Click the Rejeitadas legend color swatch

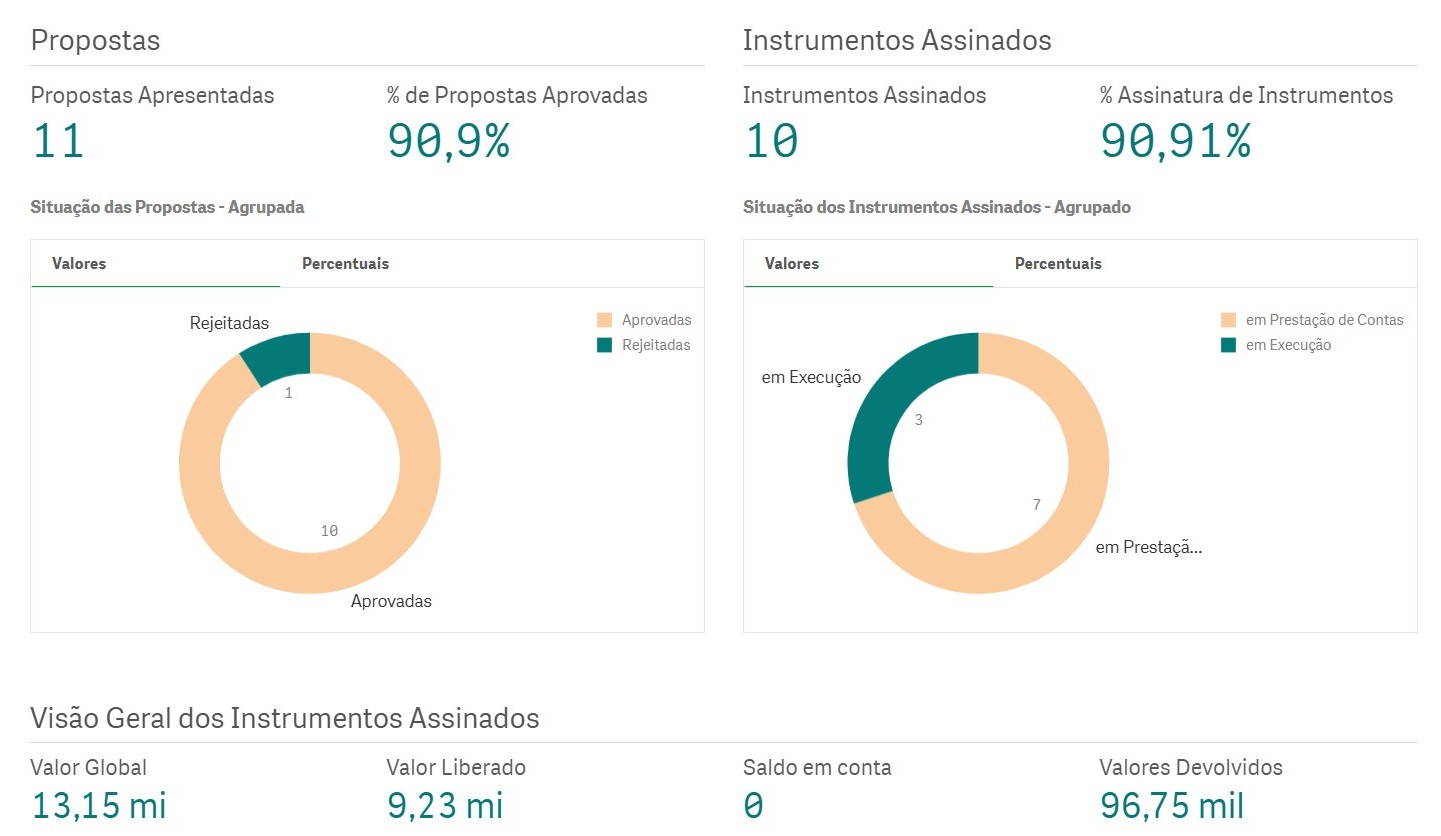pyautogui.click(x=604, y=345)
